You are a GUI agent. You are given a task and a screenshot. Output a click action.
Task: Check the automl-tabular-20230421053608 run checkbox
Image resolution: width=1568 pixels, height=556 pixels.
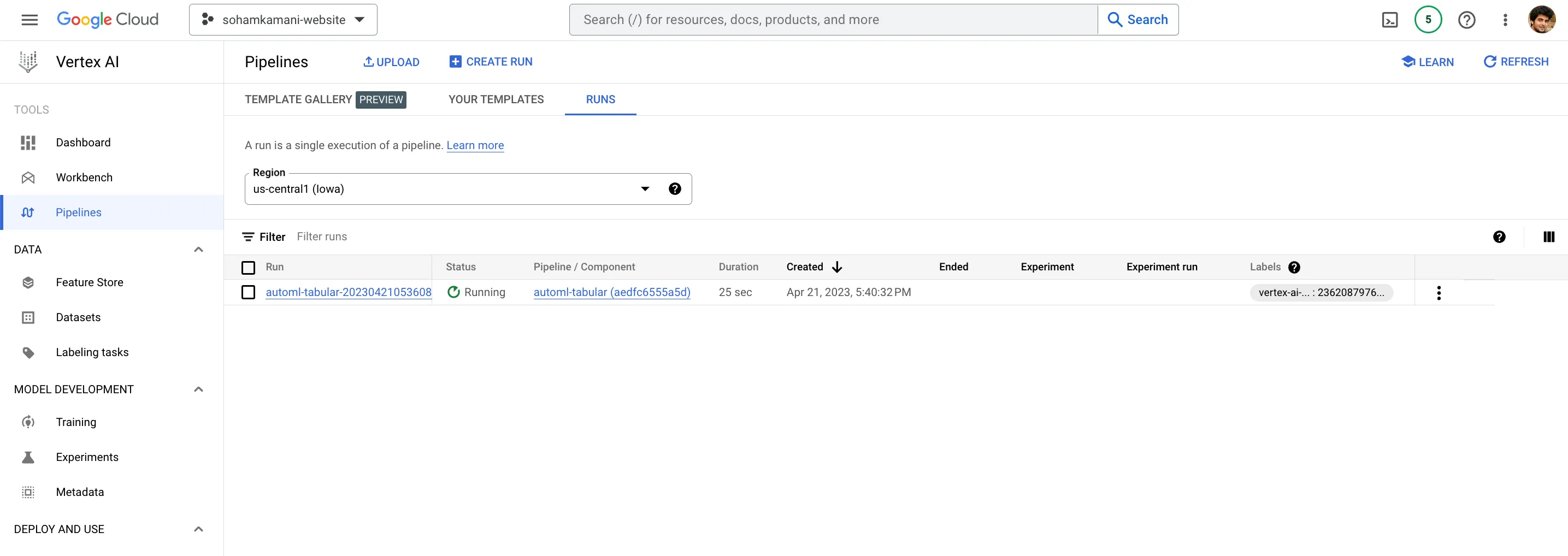(249, 293)
